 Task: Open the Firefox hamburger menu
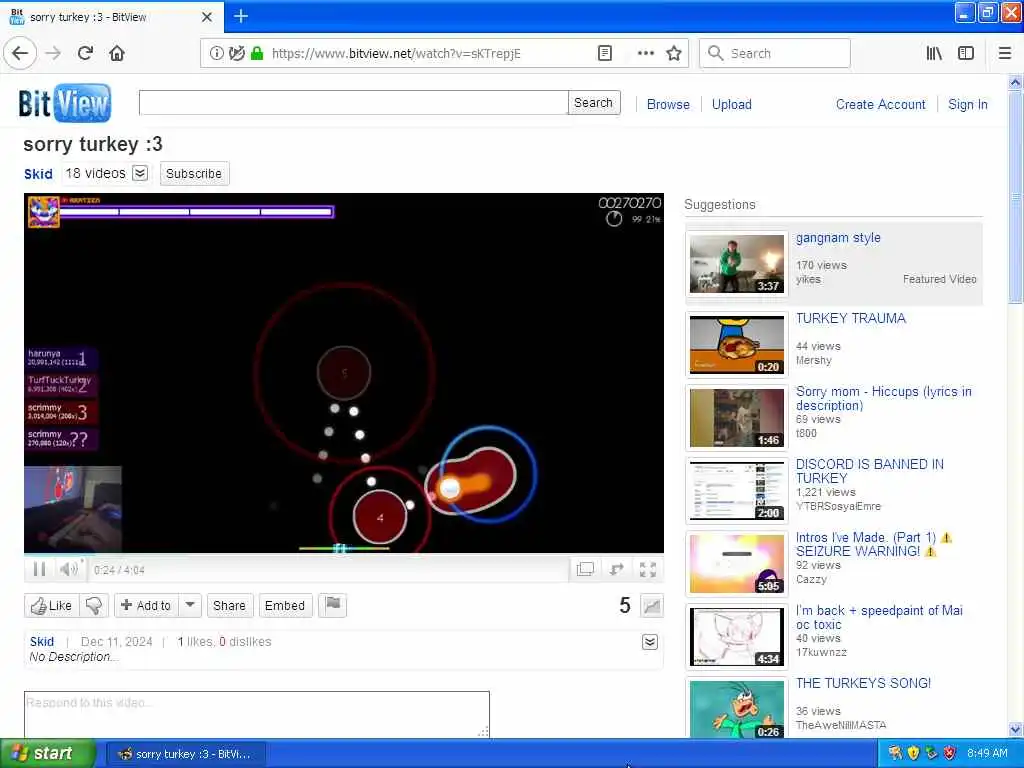1005,53
